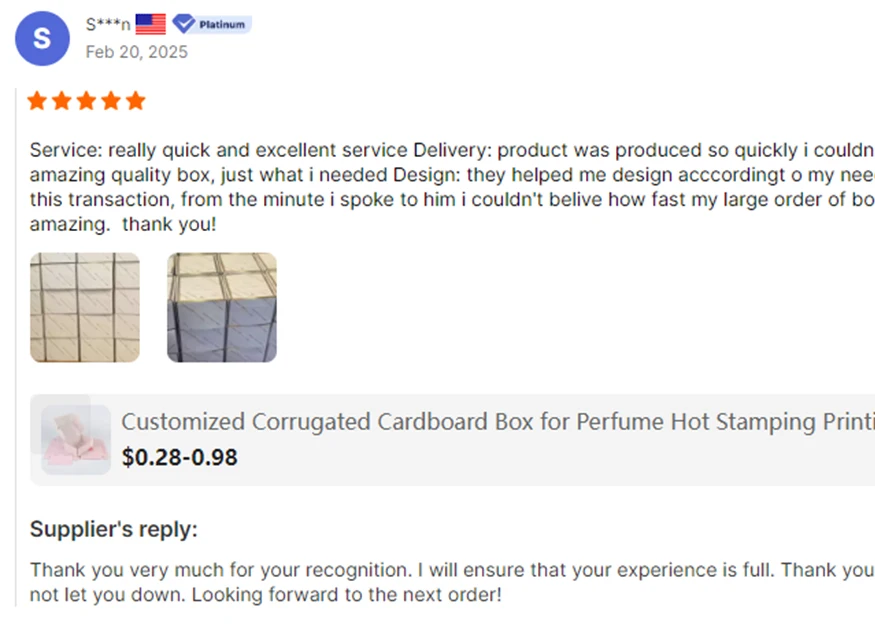This screenshot has width=875, height=625.
Task: Open the first review photo of boxes
Action: coord(85,307)
